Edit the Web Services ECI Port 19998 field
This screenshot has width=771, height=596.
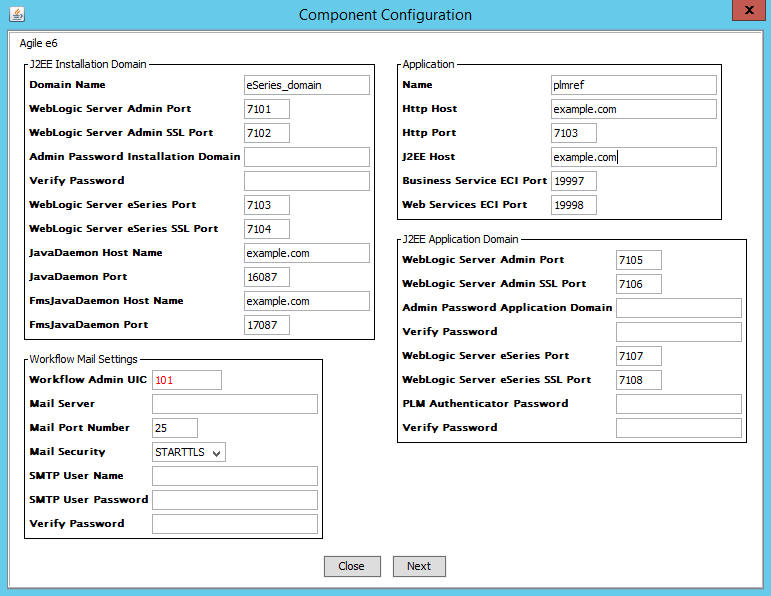pyautogui.click(x=574, y=205)
